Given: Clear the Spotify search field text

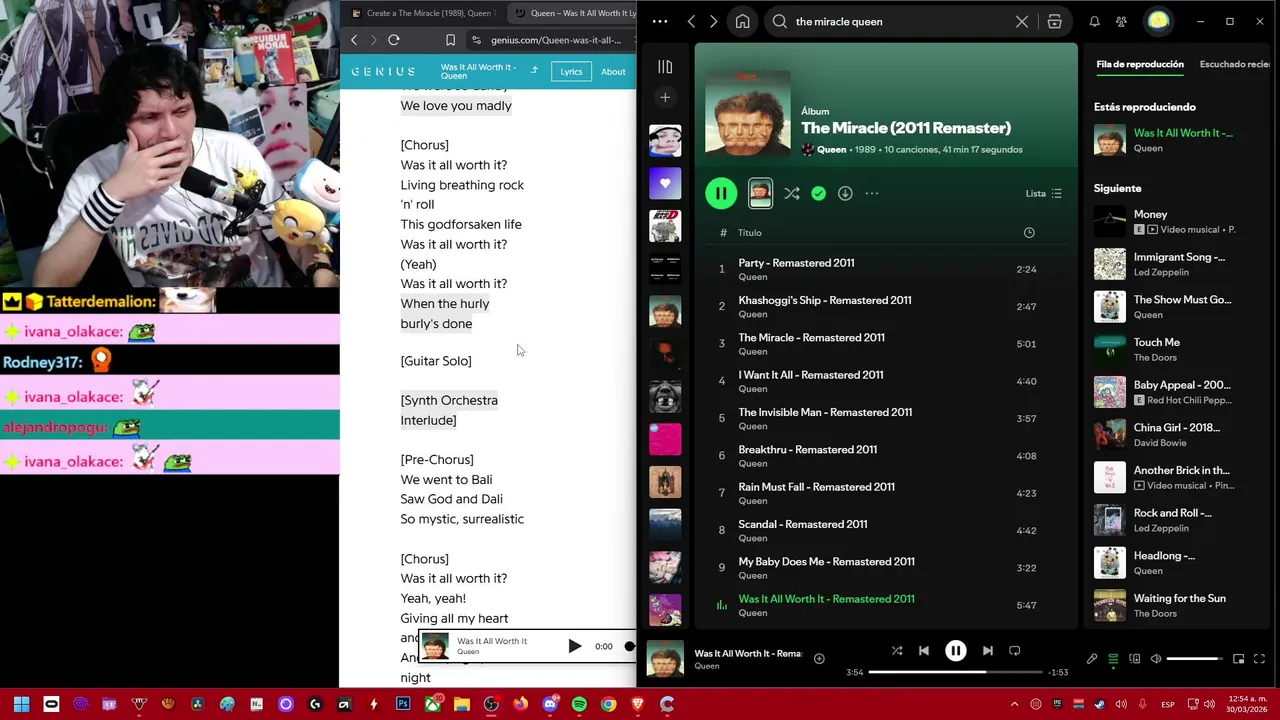Looking at the screenshot, I should (x=1021, y=21).
